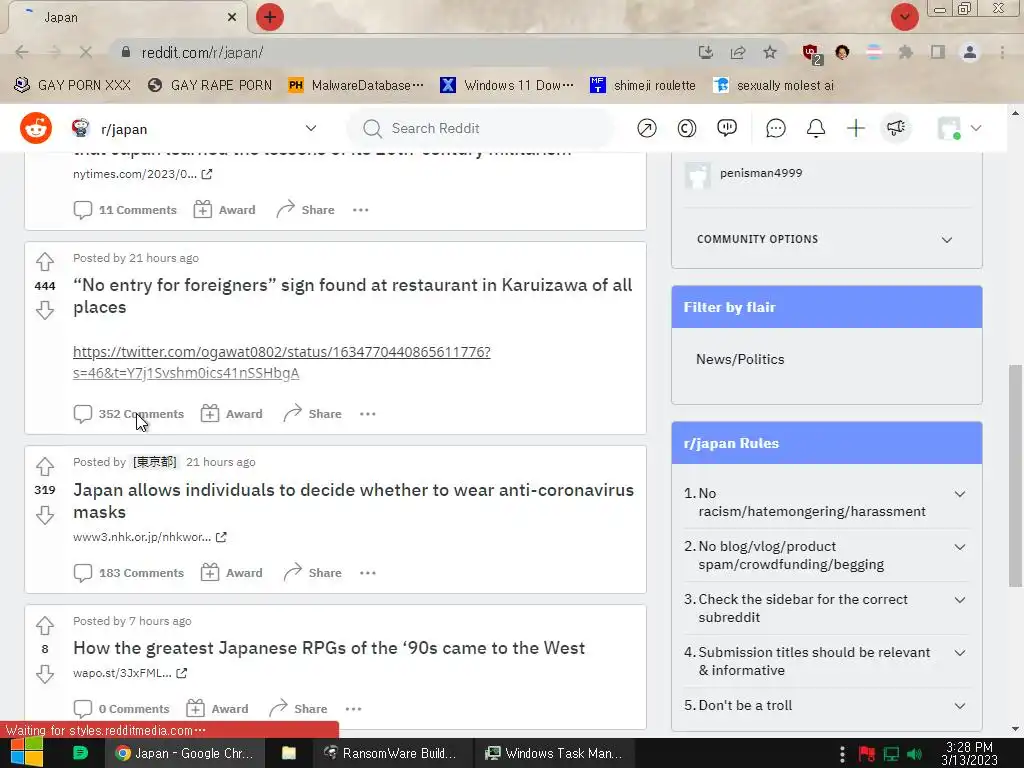Open 0 Comments on the RPGs post
Image resolution: width=1024 pixels, height=768 pixels.
pyautogui.click(x=121, y=709)
